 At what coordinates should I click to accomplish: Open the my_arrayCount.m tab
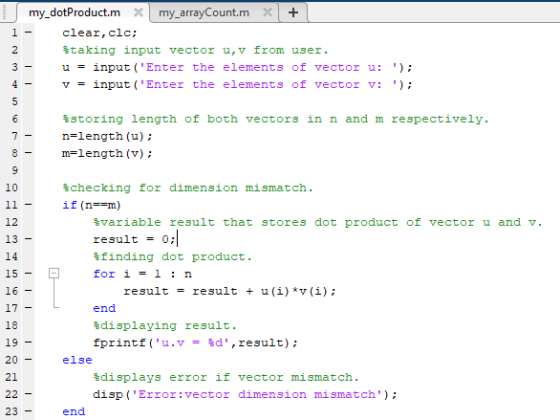tap(204, 13)
